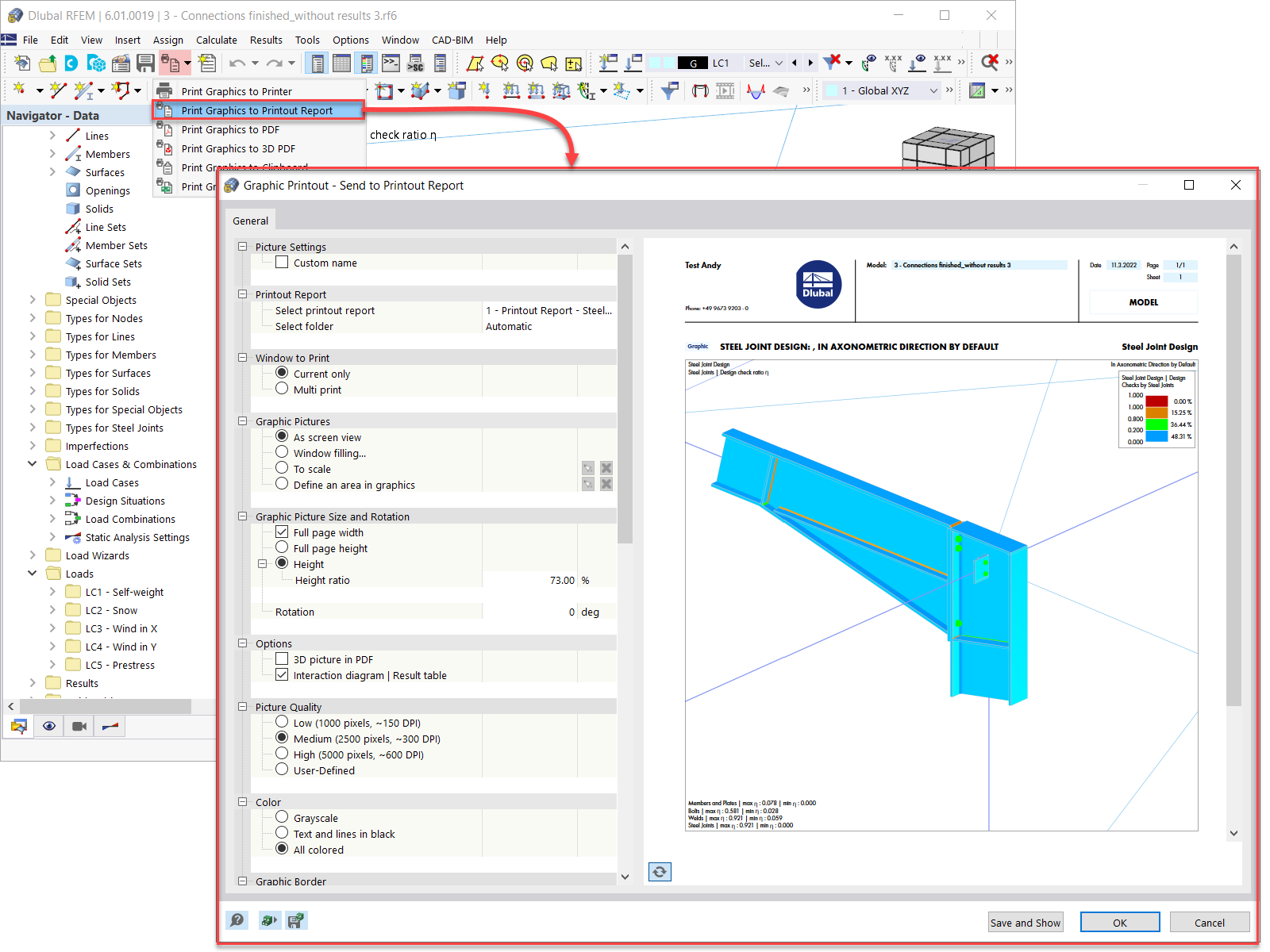Open the Save model icon in toolbar

[146, 63]
